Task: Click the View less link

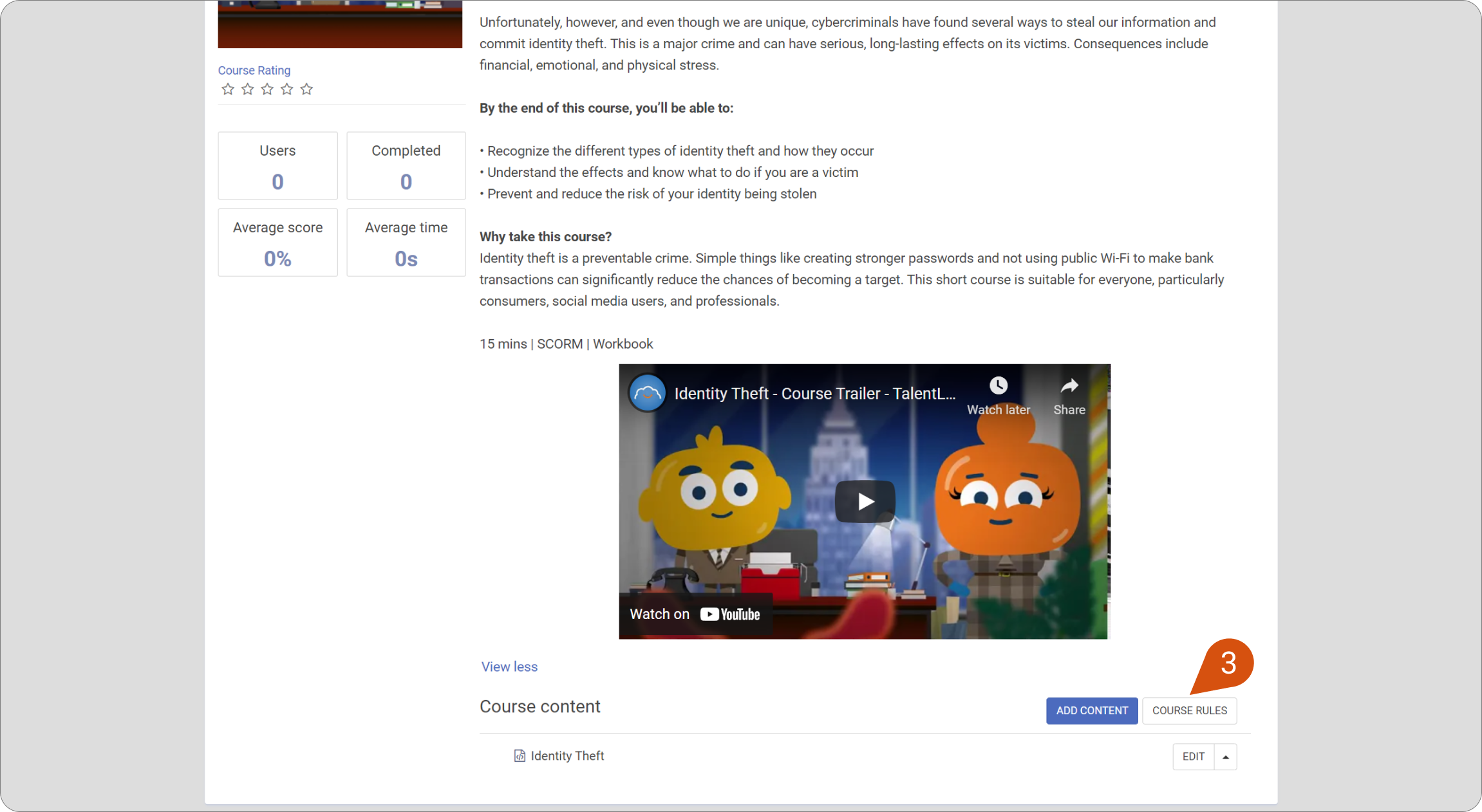Action: click(509, 667)
